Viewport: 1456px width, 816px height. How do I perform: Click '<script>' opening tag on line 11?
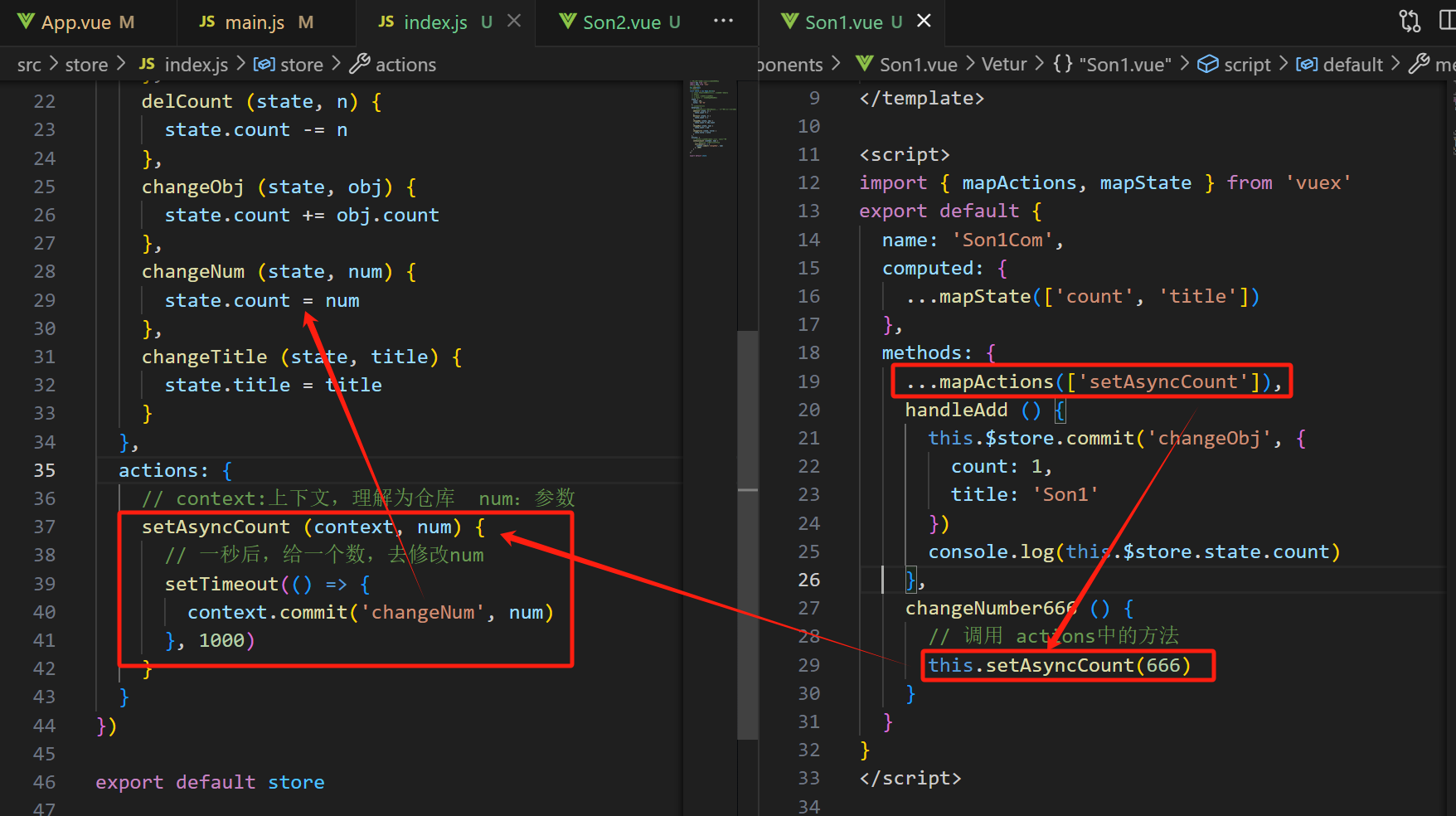click(x=905, y=154)
